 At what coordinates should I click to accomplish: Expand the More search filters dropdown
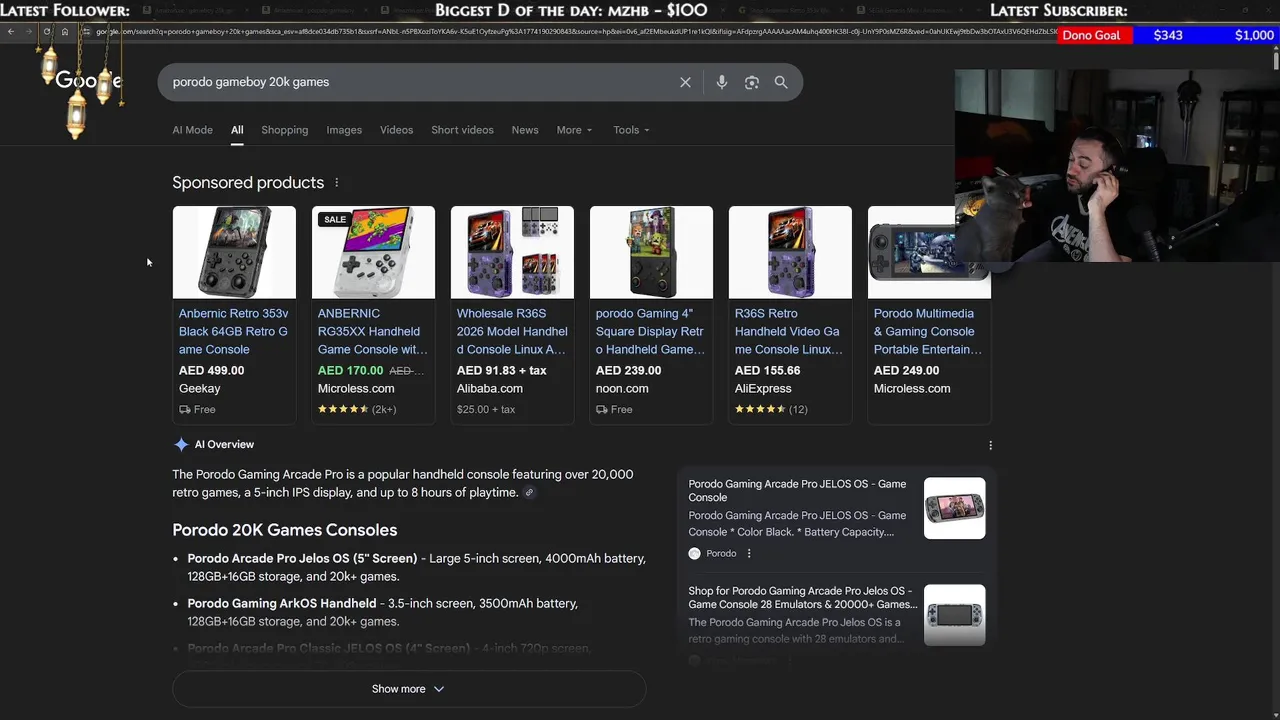pos(574,130)
